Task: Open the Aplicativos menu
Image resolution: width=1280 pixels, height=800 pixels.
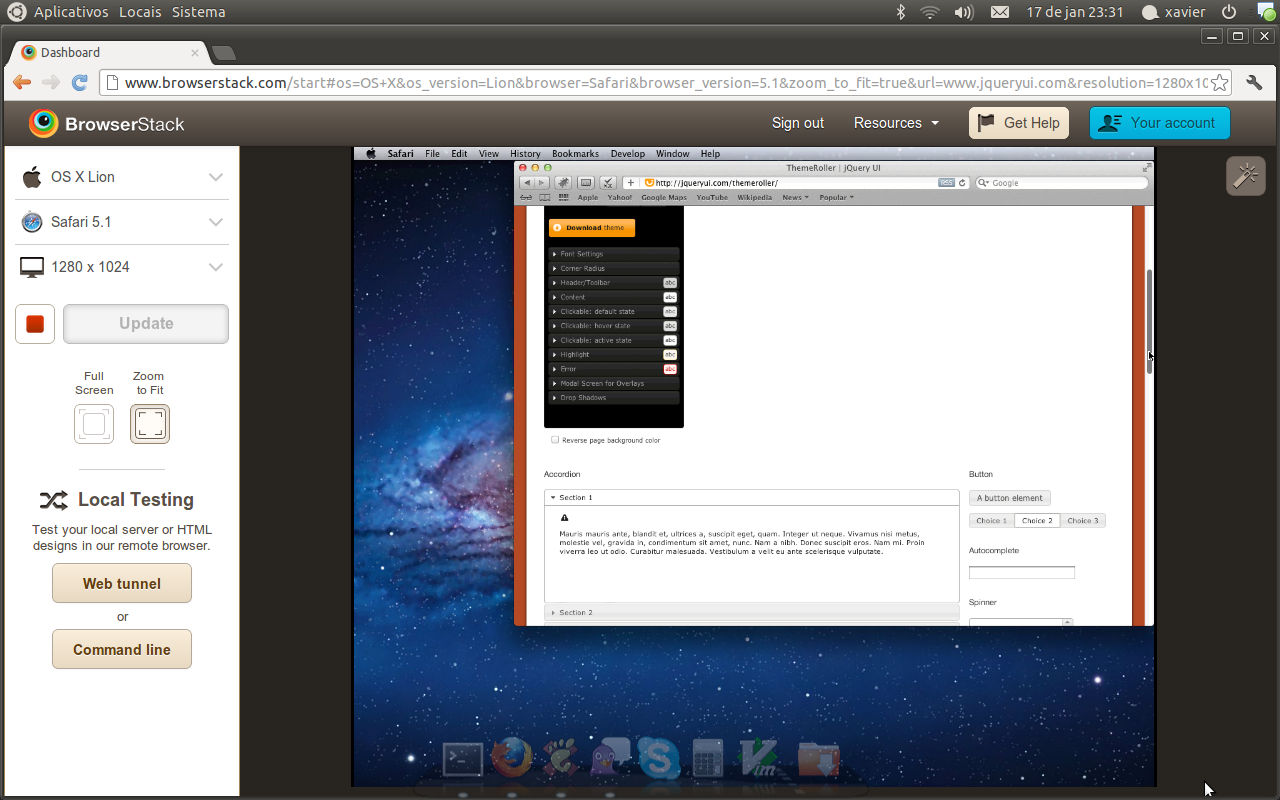Action: pos(70,12)
